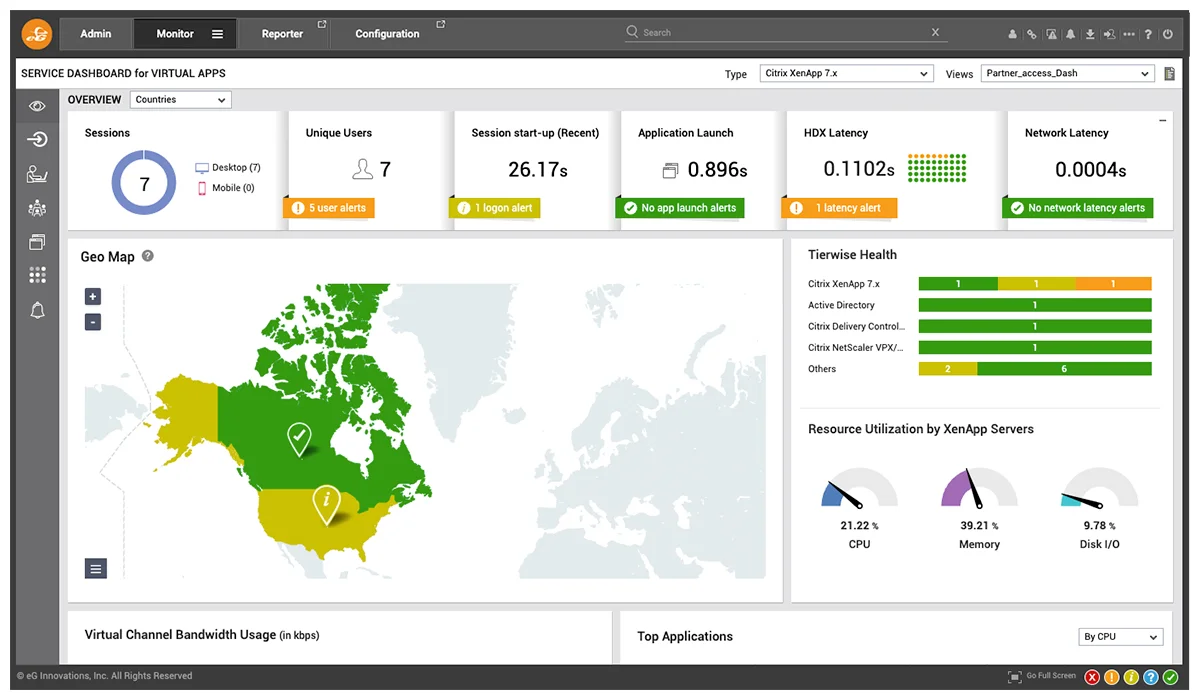Click the 1 latency alert badge
The image size is (1200, 700).
pyautogui.click(x=840, y=208)
